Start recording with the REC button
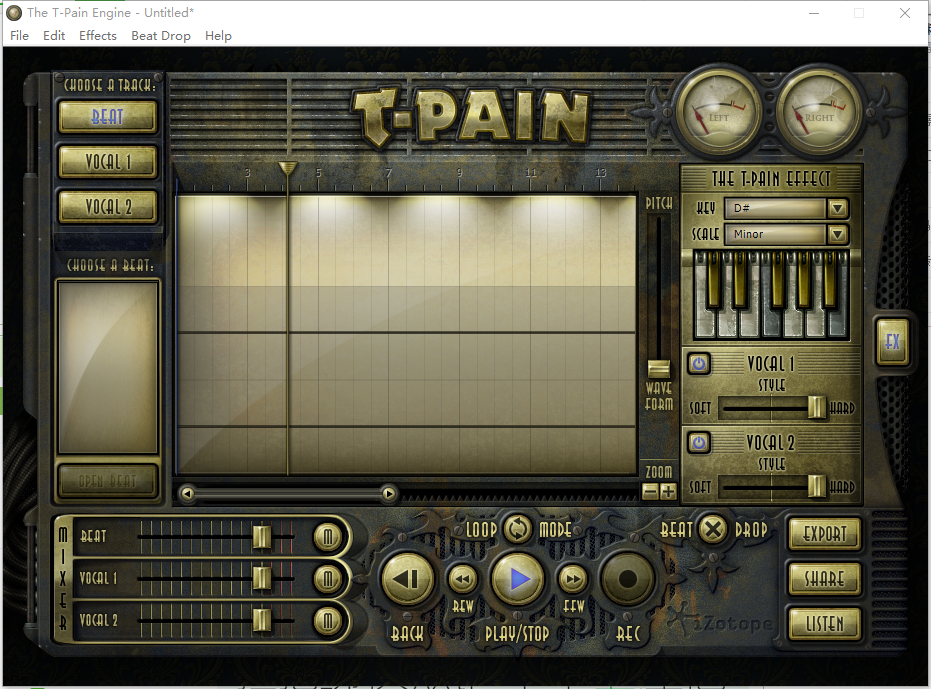The height and width of the screenshot is (689, 931). point(627,579)
